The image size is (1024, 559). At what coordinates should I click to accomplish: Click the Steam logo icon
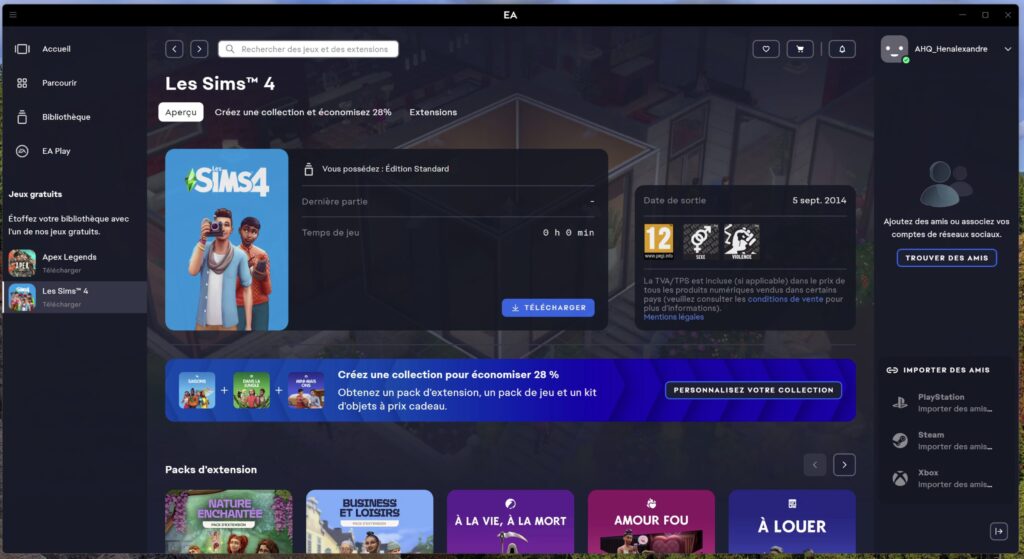pos(900,441)
